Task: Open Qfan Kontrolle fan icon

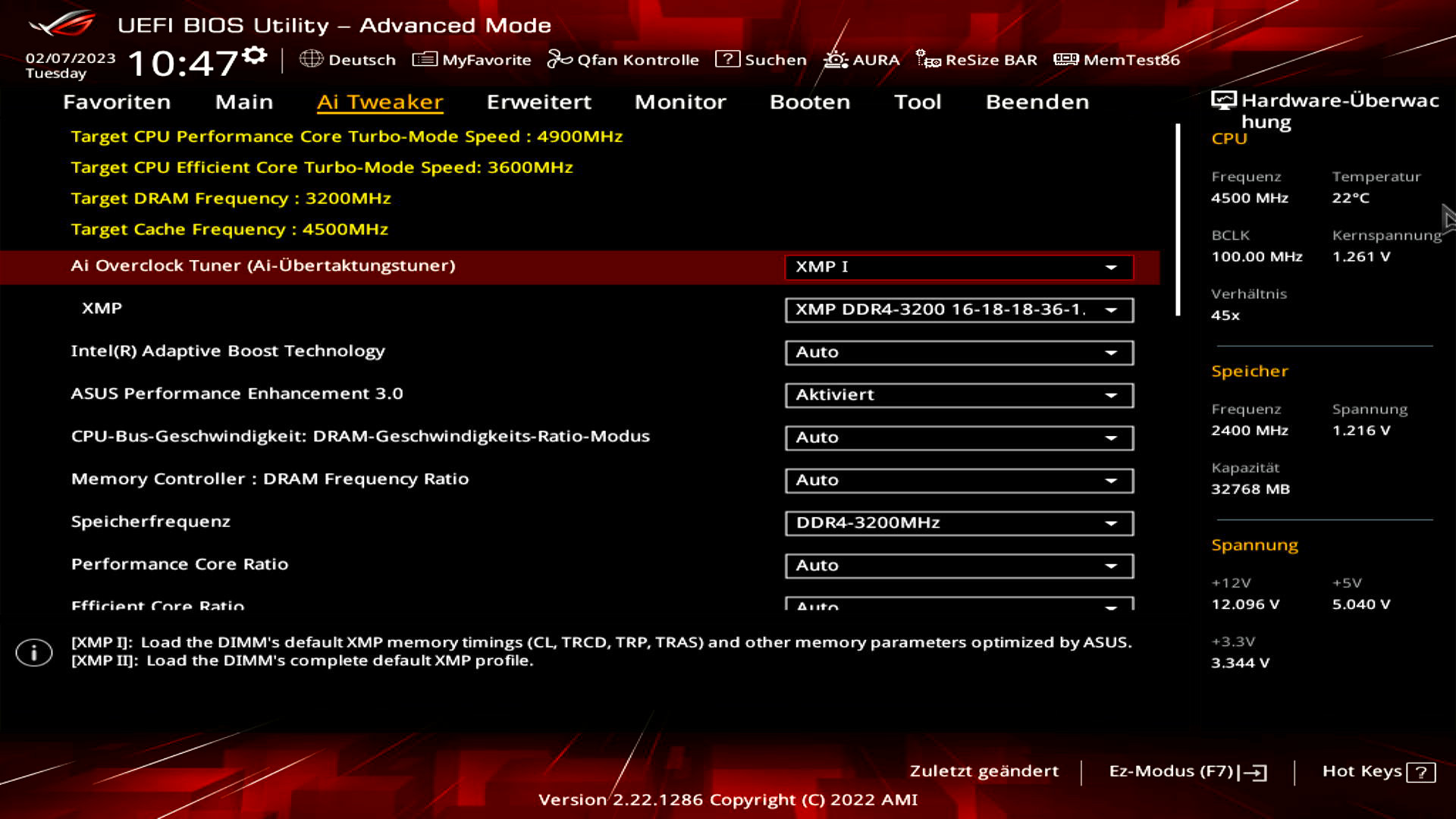Action: (560, 59)
